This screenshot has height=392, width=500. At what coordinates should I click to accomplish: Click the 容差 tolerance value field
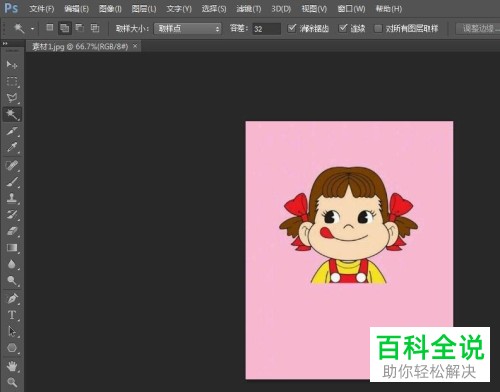(x=266, y=29)
